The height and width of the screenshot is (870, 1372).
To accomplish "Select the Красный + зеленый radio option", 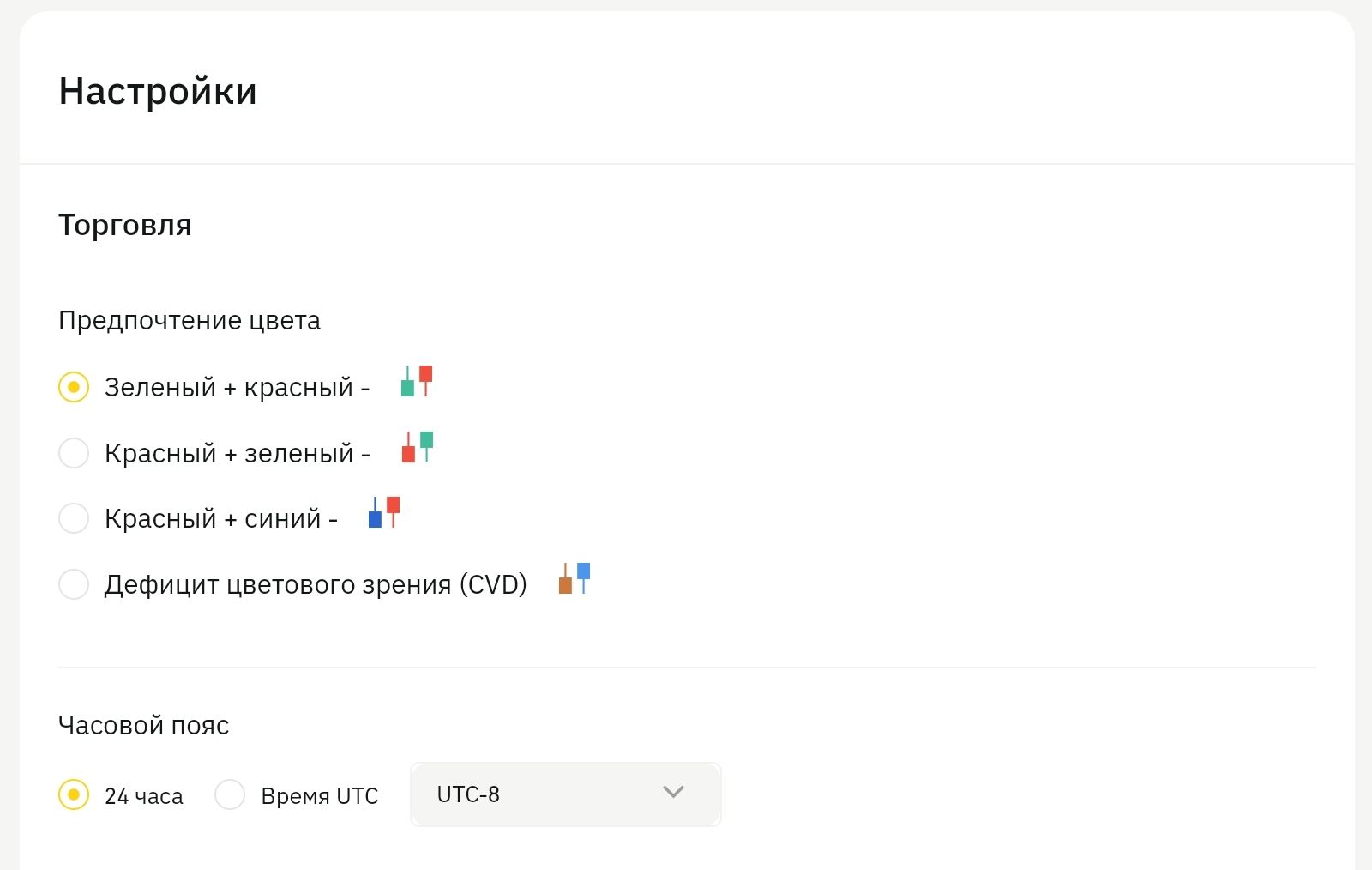I will [x=74, y=453].
